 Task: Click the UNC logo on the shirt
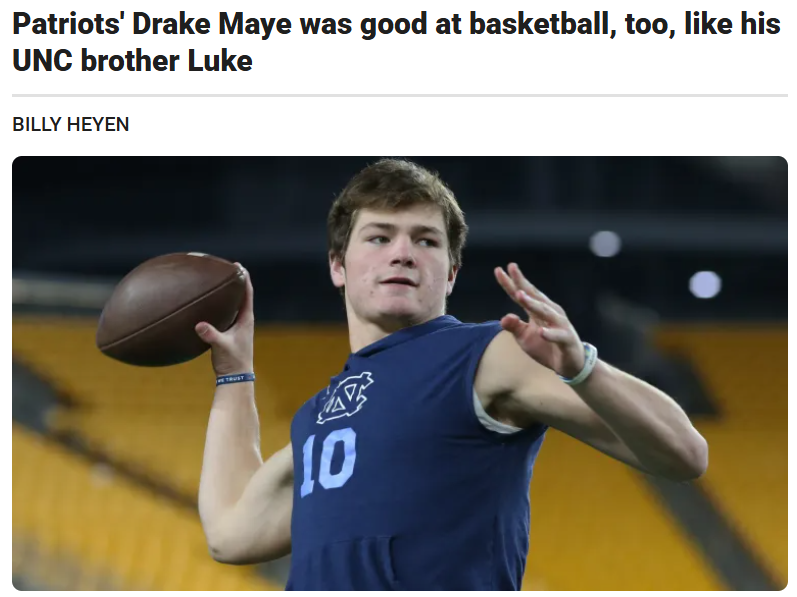tap(345, 396)
